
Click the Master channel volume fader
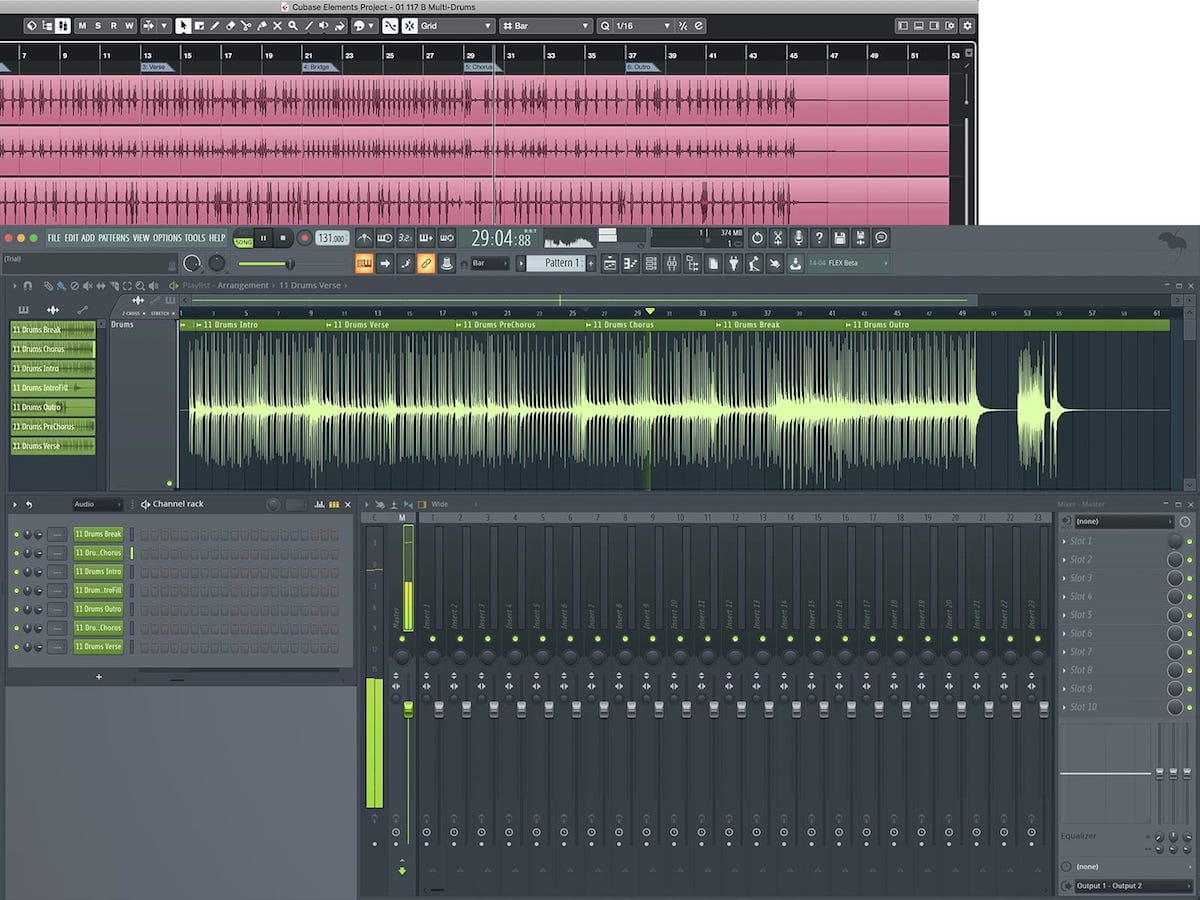(x=408, y=710)
